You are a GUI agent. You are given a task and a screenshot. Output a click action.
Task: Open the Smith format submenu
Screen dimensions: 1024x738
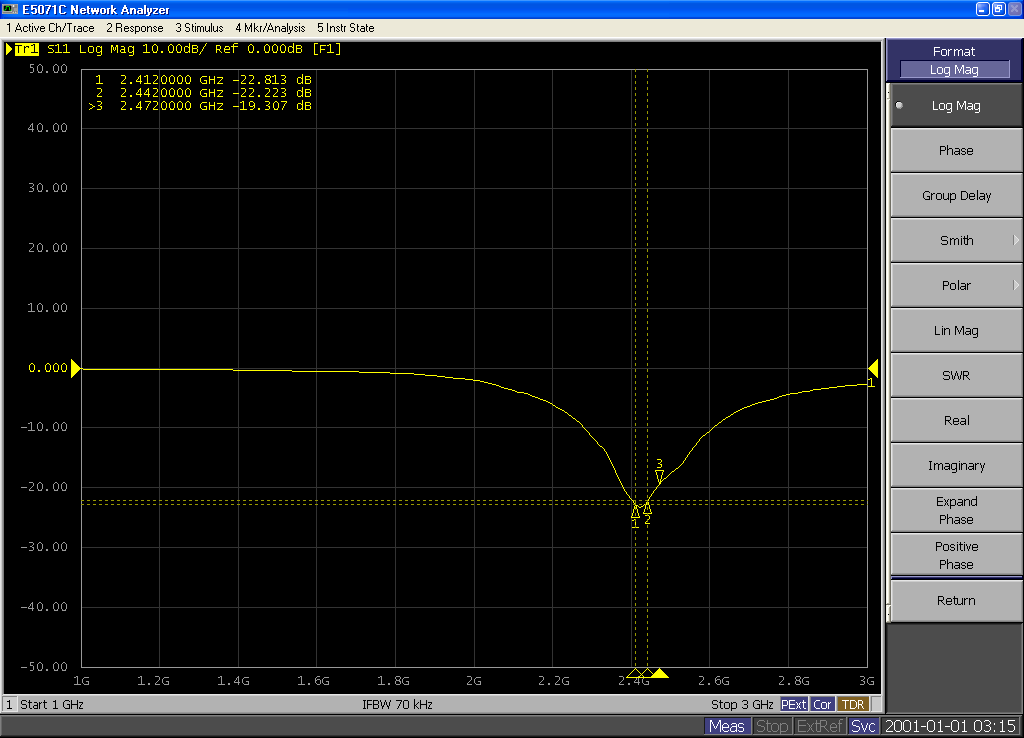(x=954, y=240)
